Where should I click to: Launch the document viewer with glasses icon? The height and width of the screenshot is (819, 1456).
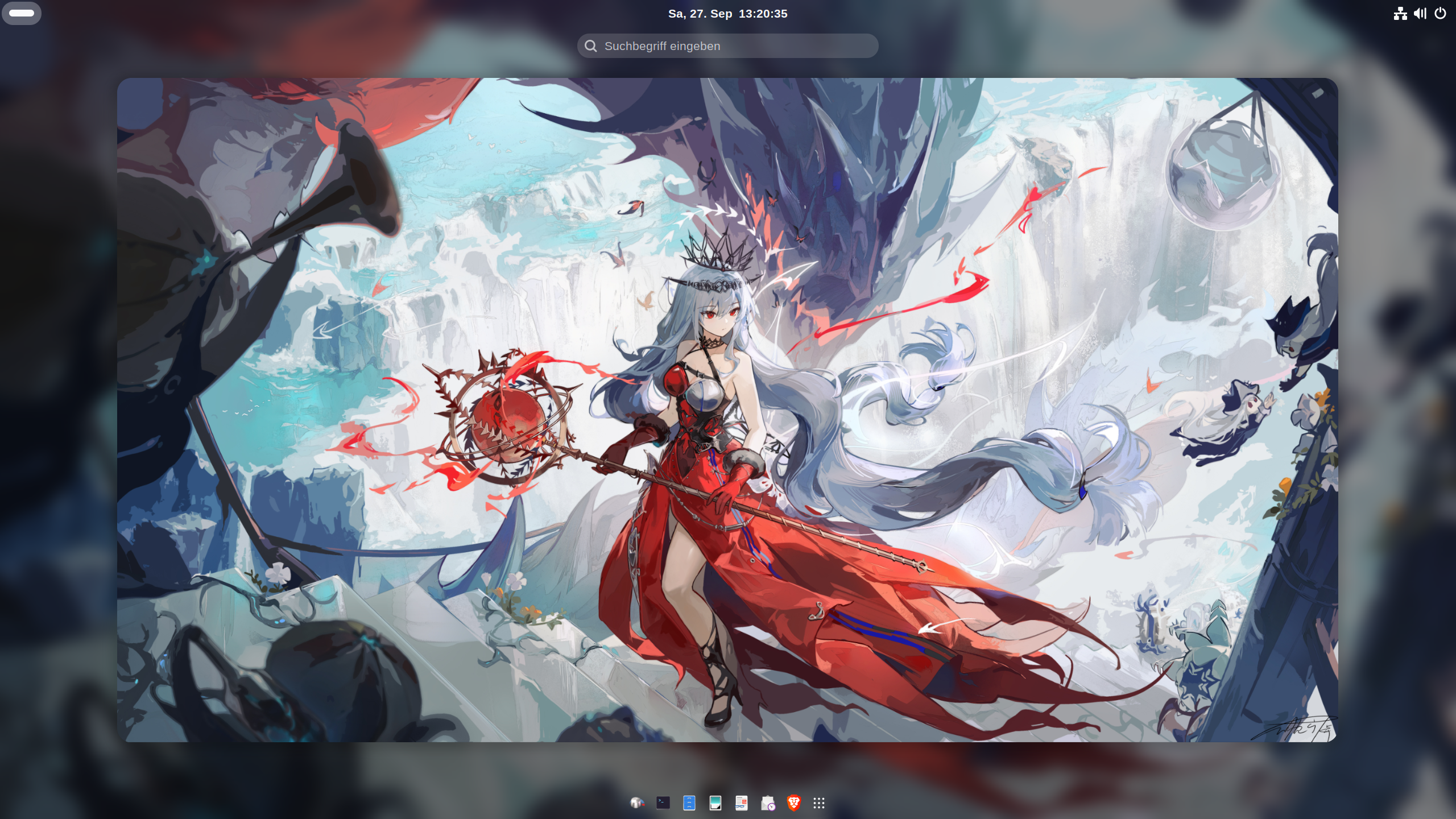pos(741,803)
